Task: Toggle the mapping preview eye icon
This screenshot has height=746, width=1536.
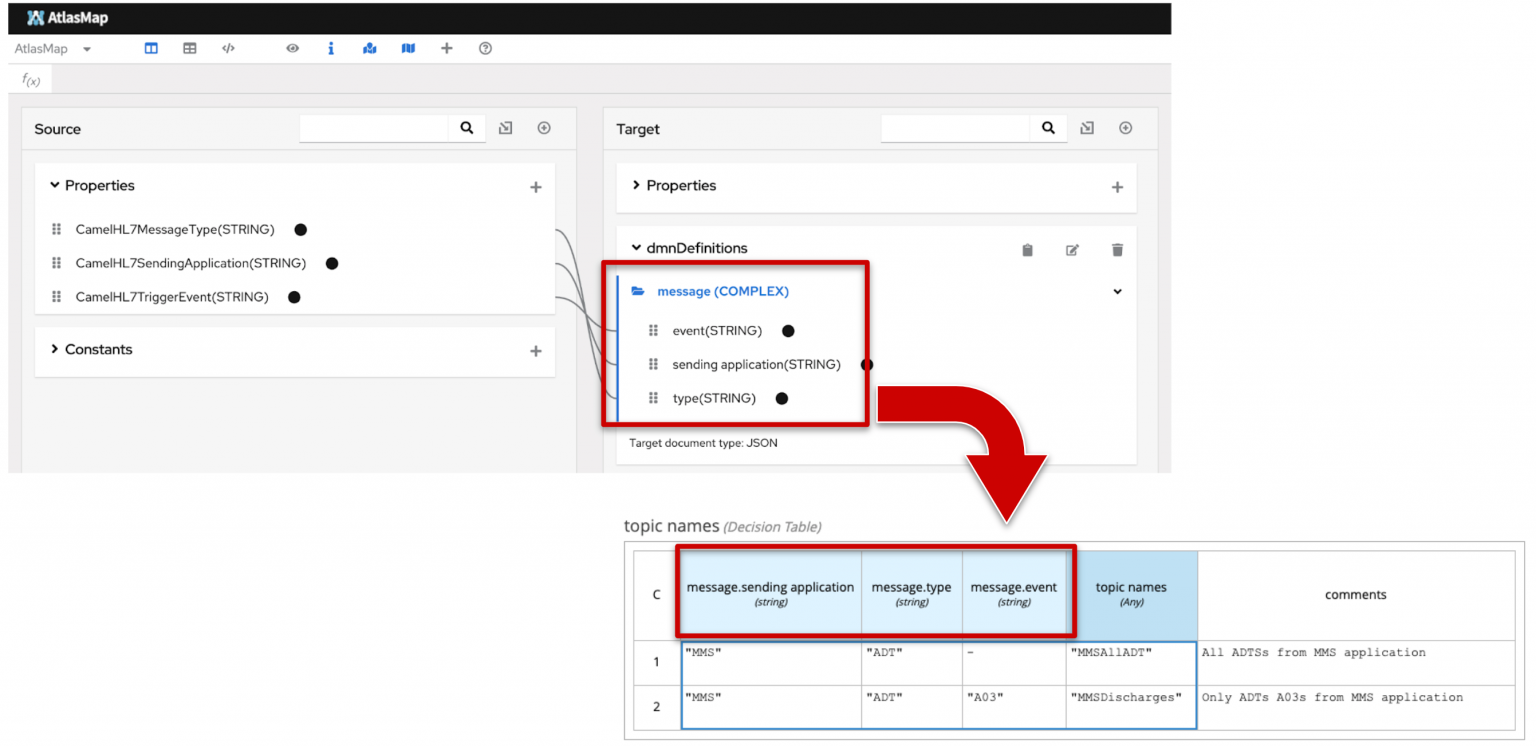Action: click(292, 48)
